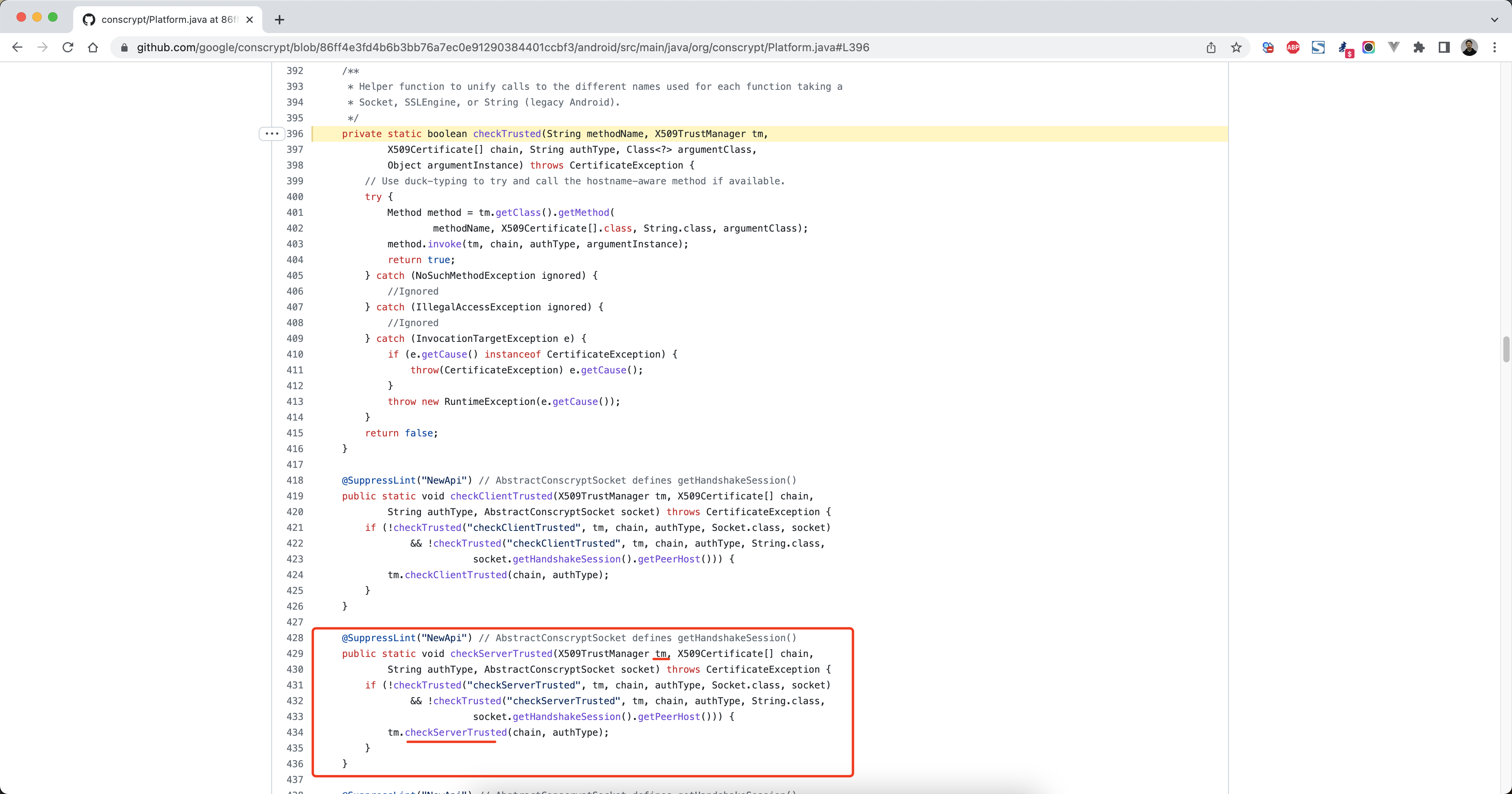Open line 396 ellipsis actions menu
The image size is (1512, 794).
(272, 134)
